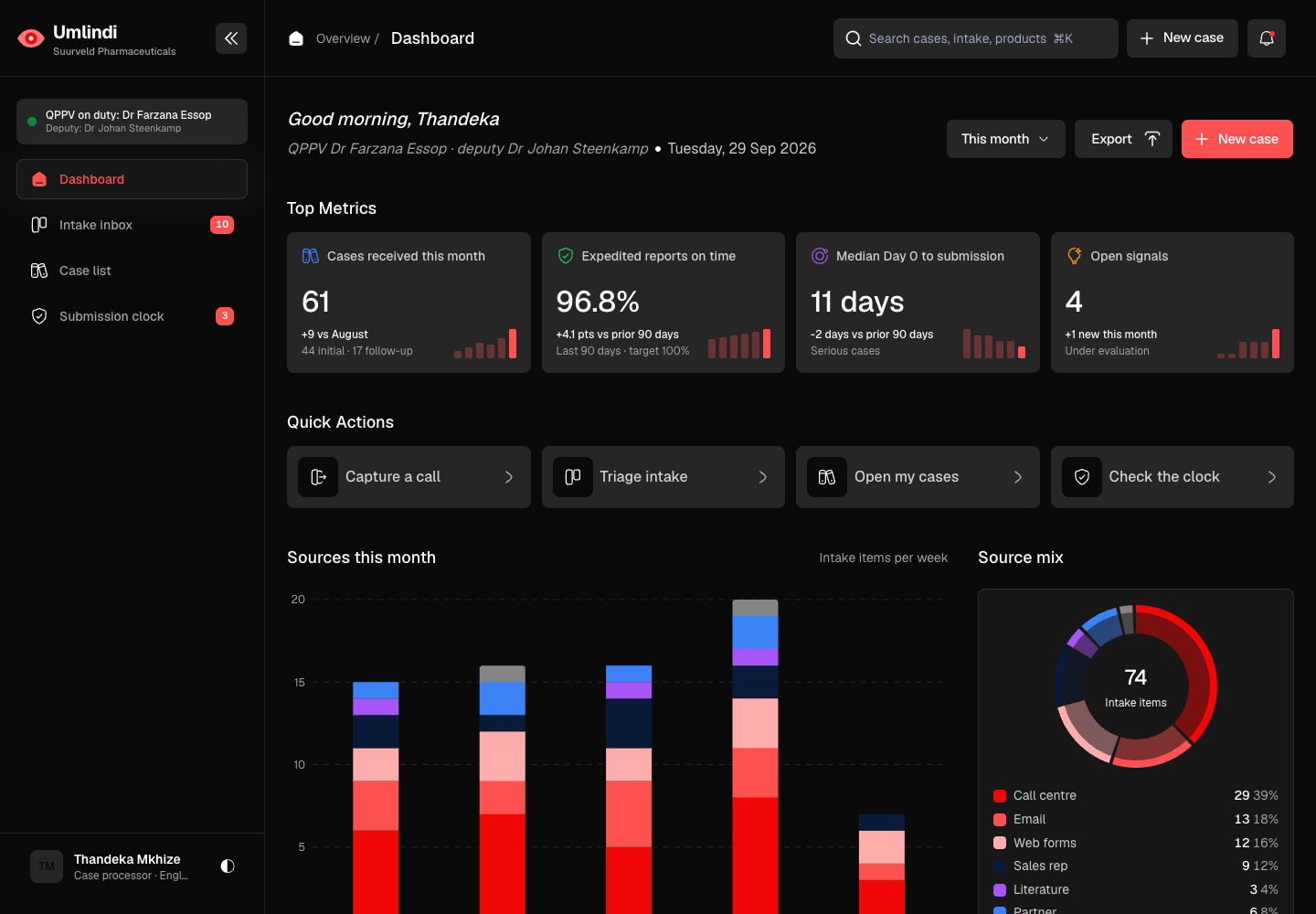Open Case list in sidebar

point(132,271)
